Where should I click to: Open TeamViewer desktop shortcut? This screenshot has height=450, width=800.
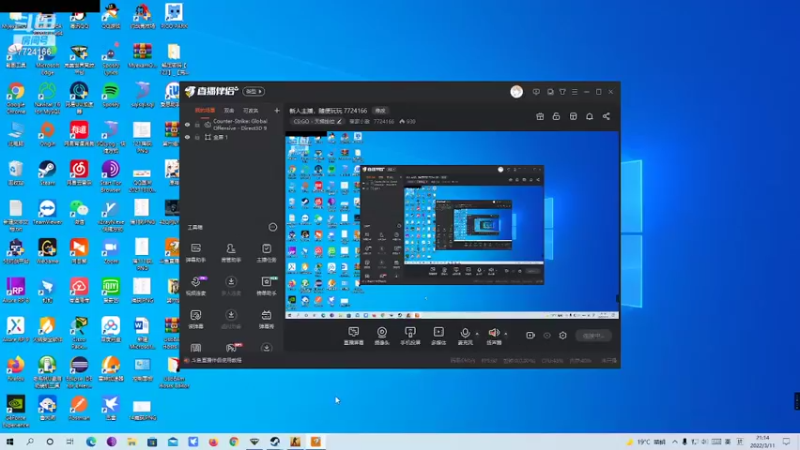[47, 212]
